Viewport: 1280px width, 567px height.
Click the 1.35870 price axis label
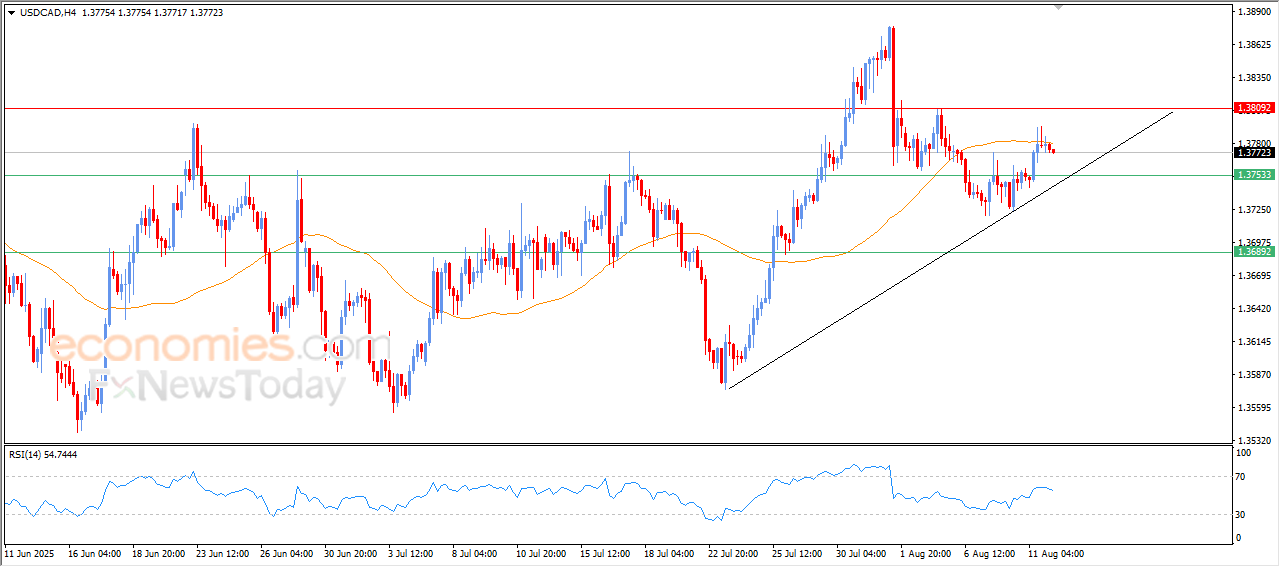coord(1254,375)
